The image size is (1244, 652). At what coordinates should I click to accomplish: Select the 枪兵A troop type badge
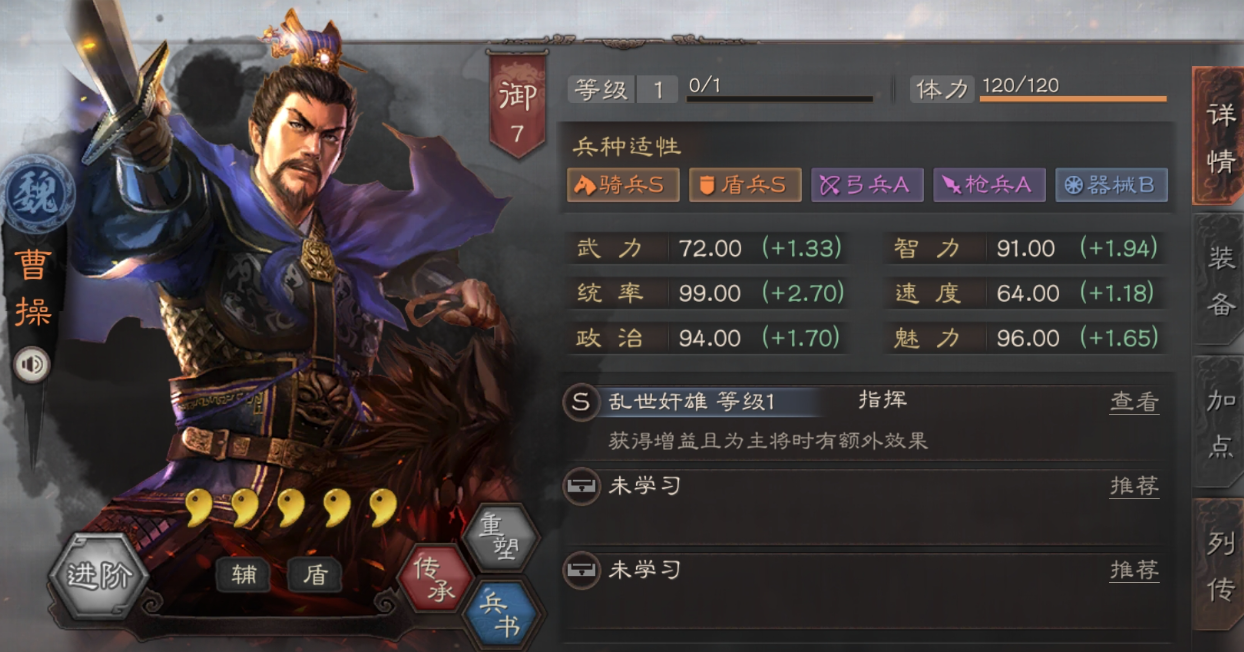(x=989, y=185)
